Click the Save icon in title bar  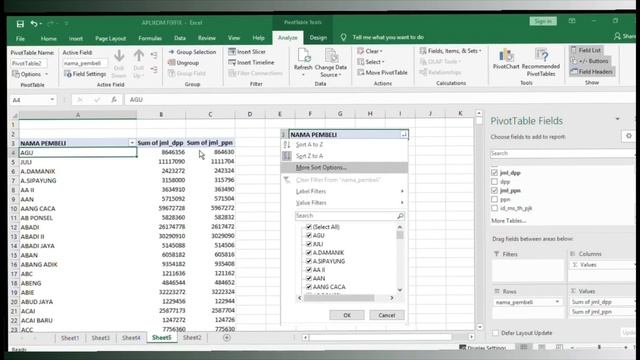click(20, 24)
